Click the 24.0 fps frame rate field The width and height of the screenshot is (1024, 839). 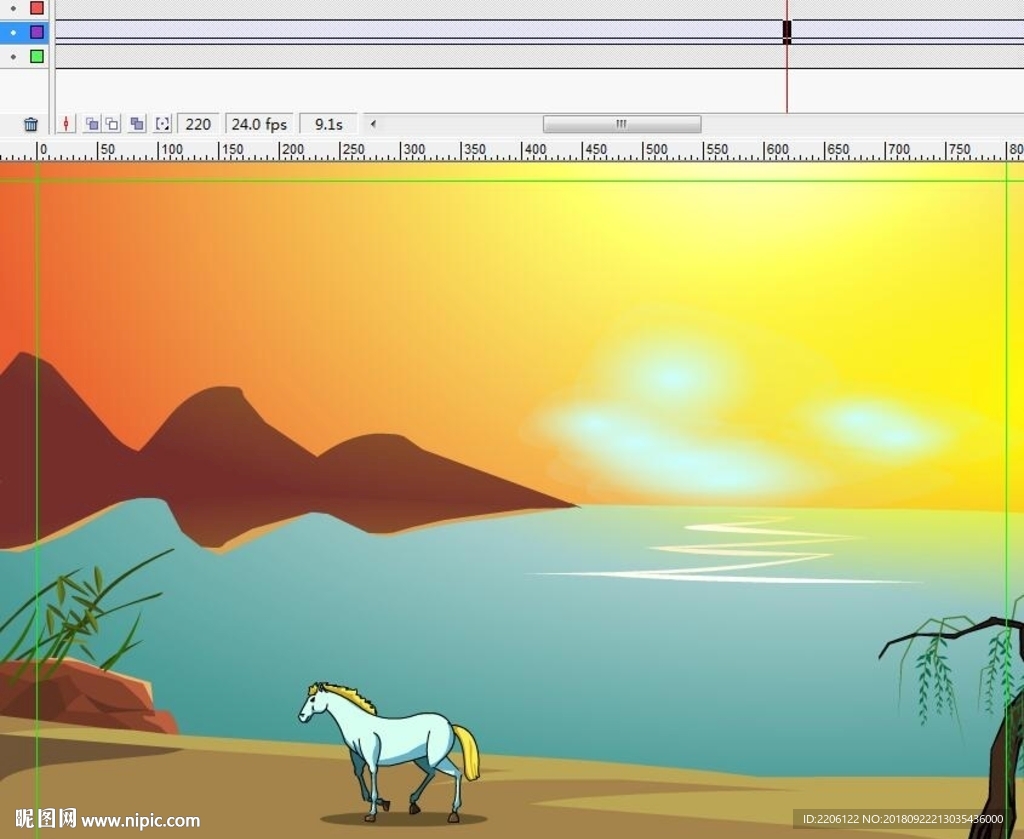(259, 124)
